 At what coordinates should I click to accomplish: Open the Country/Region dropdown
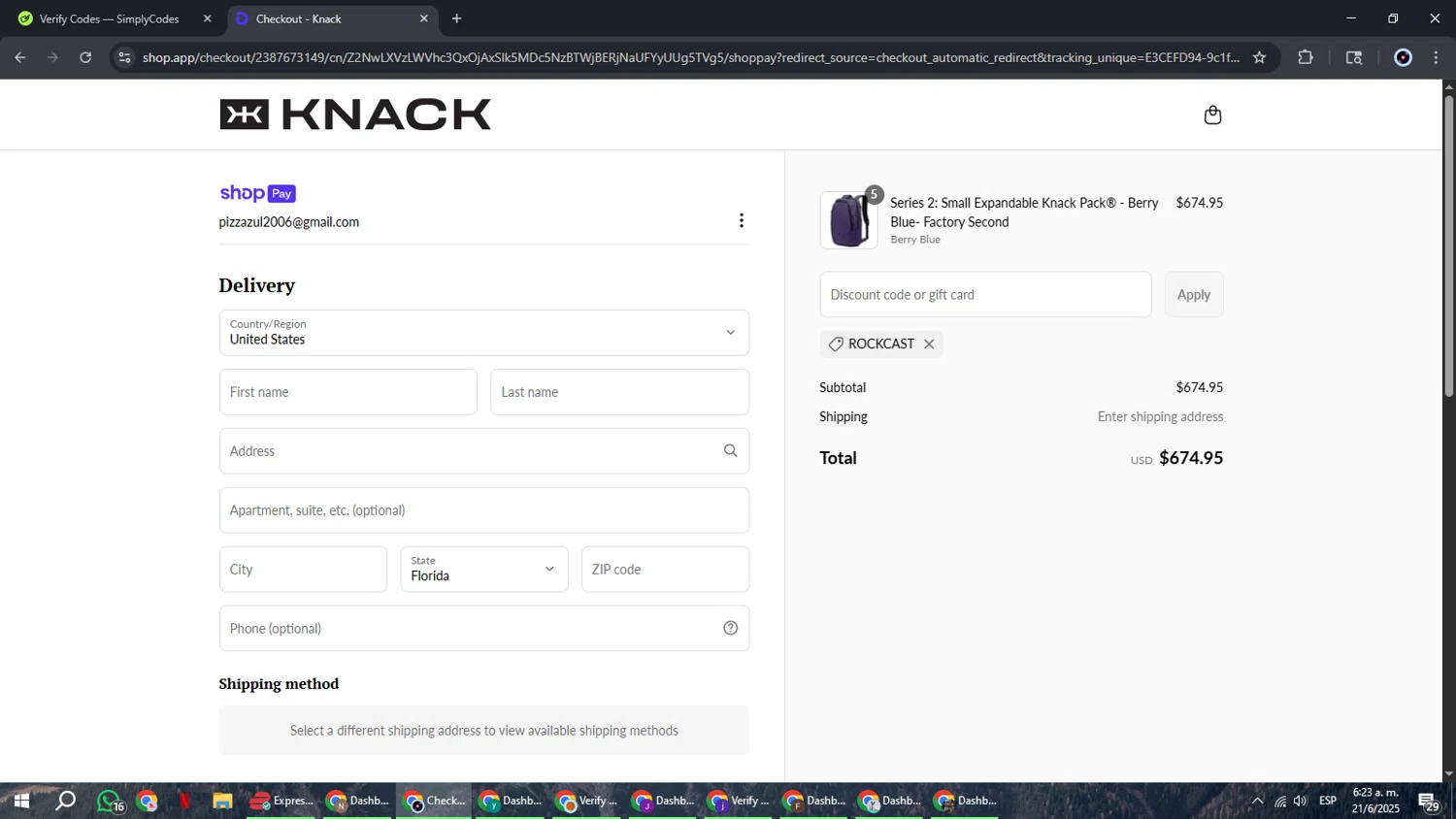pyautogui.click(x=484, y=333)
